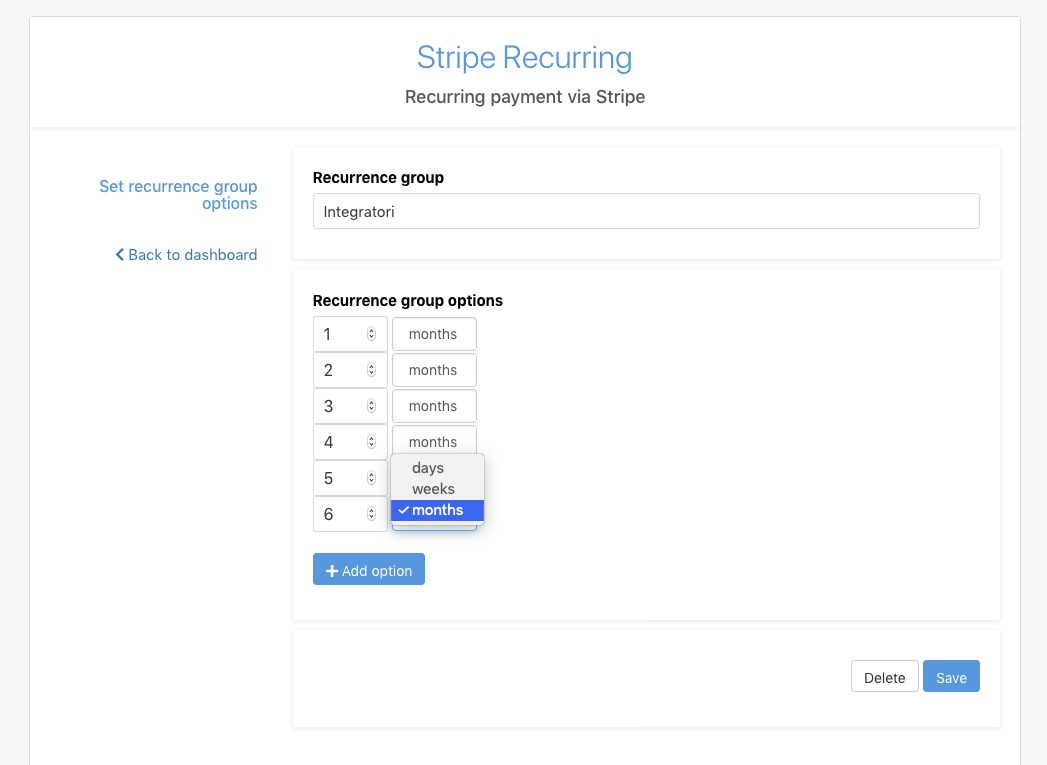Click the interval number field showing 6
The width and height of the screenshot is (1047, 765).
(350, 514)
